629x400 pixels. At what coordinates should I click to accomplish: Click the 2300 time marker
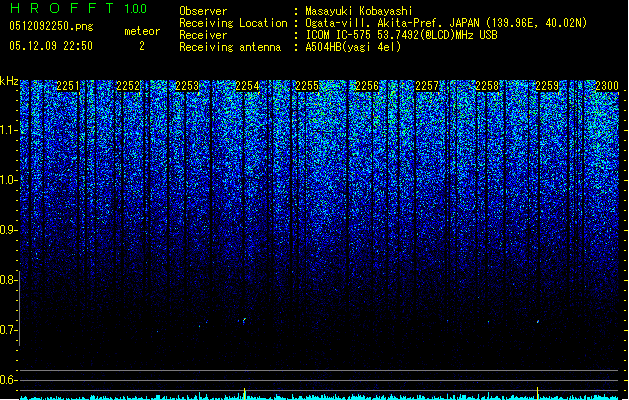pyautogui.click(x=607, y=86)
